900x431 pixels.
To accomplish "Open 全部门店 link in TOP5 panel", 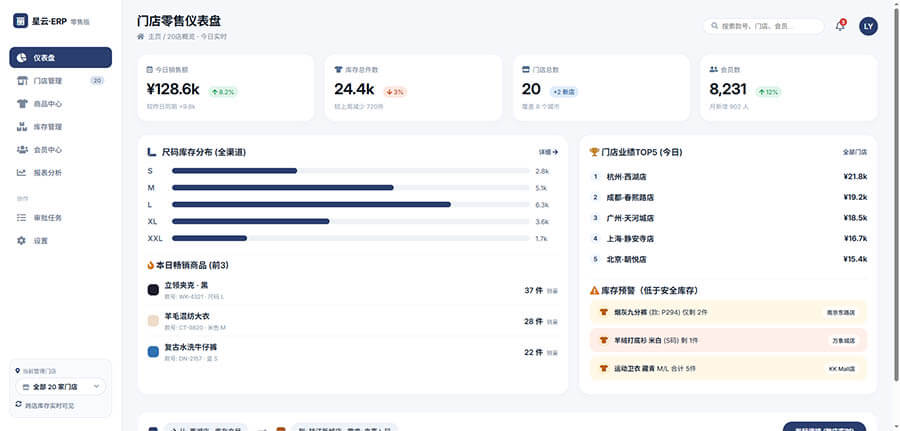I will [854, 152].
